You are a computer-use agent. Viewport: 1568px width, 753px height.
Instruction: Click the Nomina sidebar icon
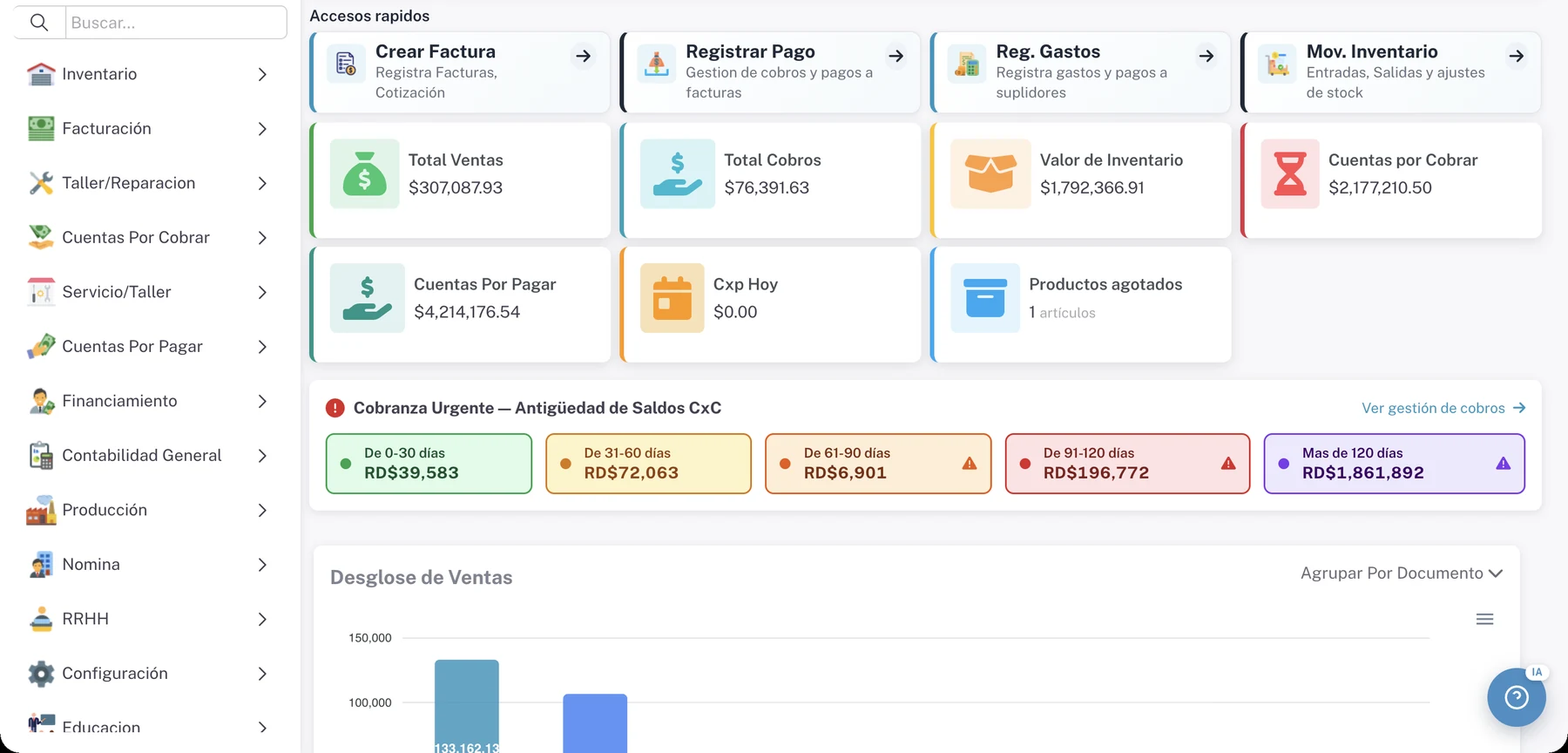tap(41, 565)
